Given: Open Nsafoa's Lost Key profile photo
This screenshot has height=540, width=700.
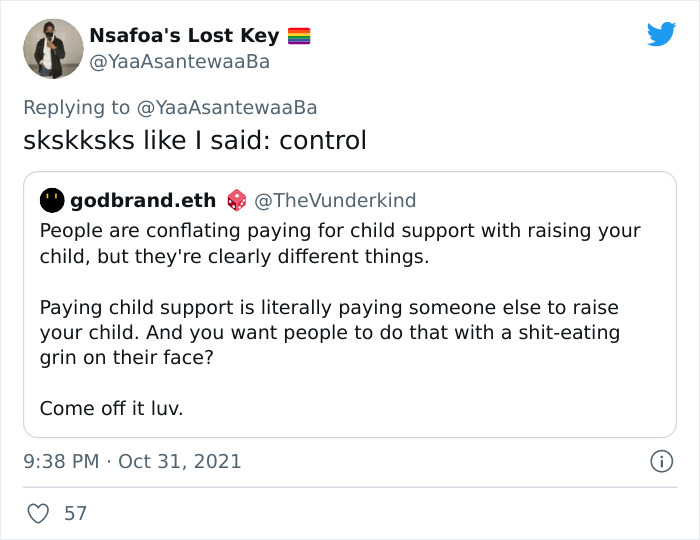Looking at the screenshot, I should point(53,49).
